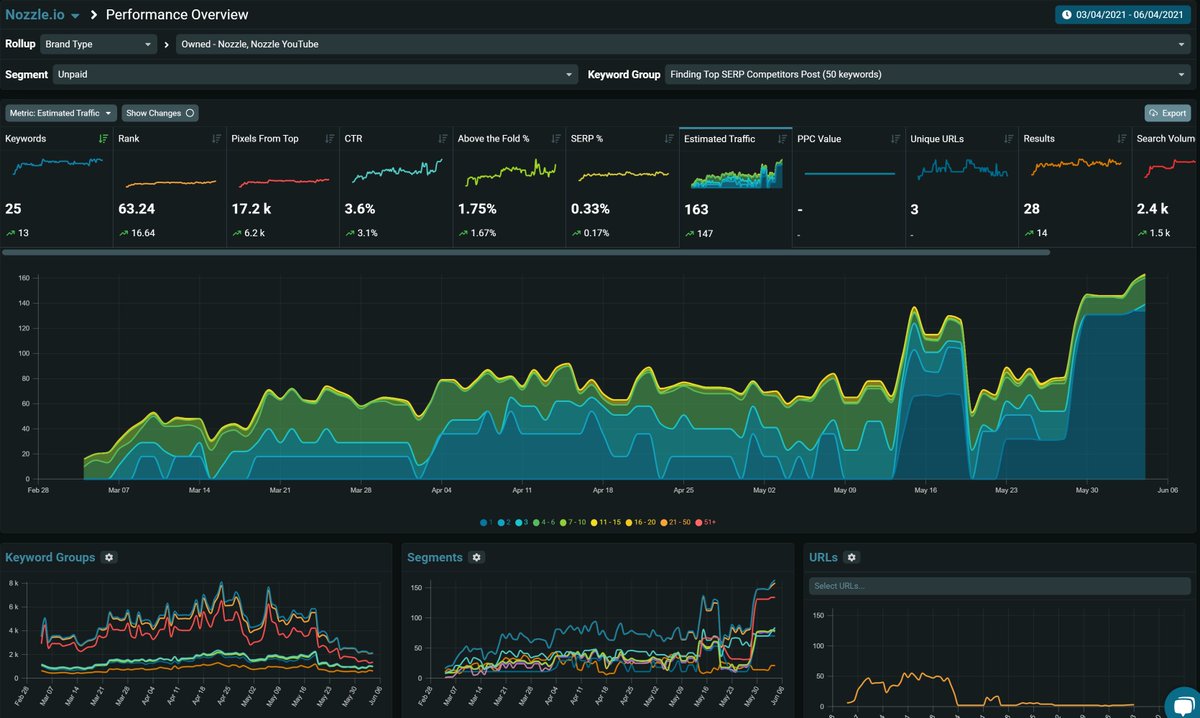The image size is (1200, 718).
Task: Click sort icon on PPC Value card
Action: click(894, 139)
